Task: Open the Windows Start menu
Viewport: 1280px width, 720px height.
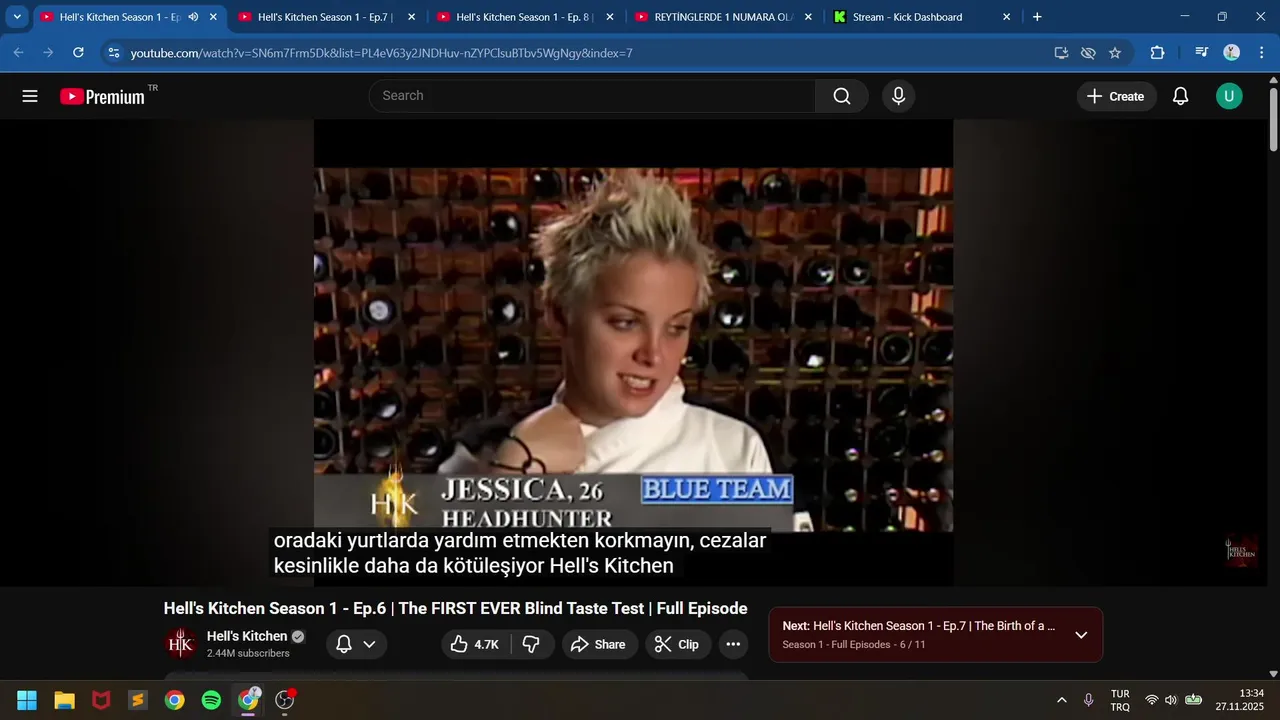Action: point(27,700)
